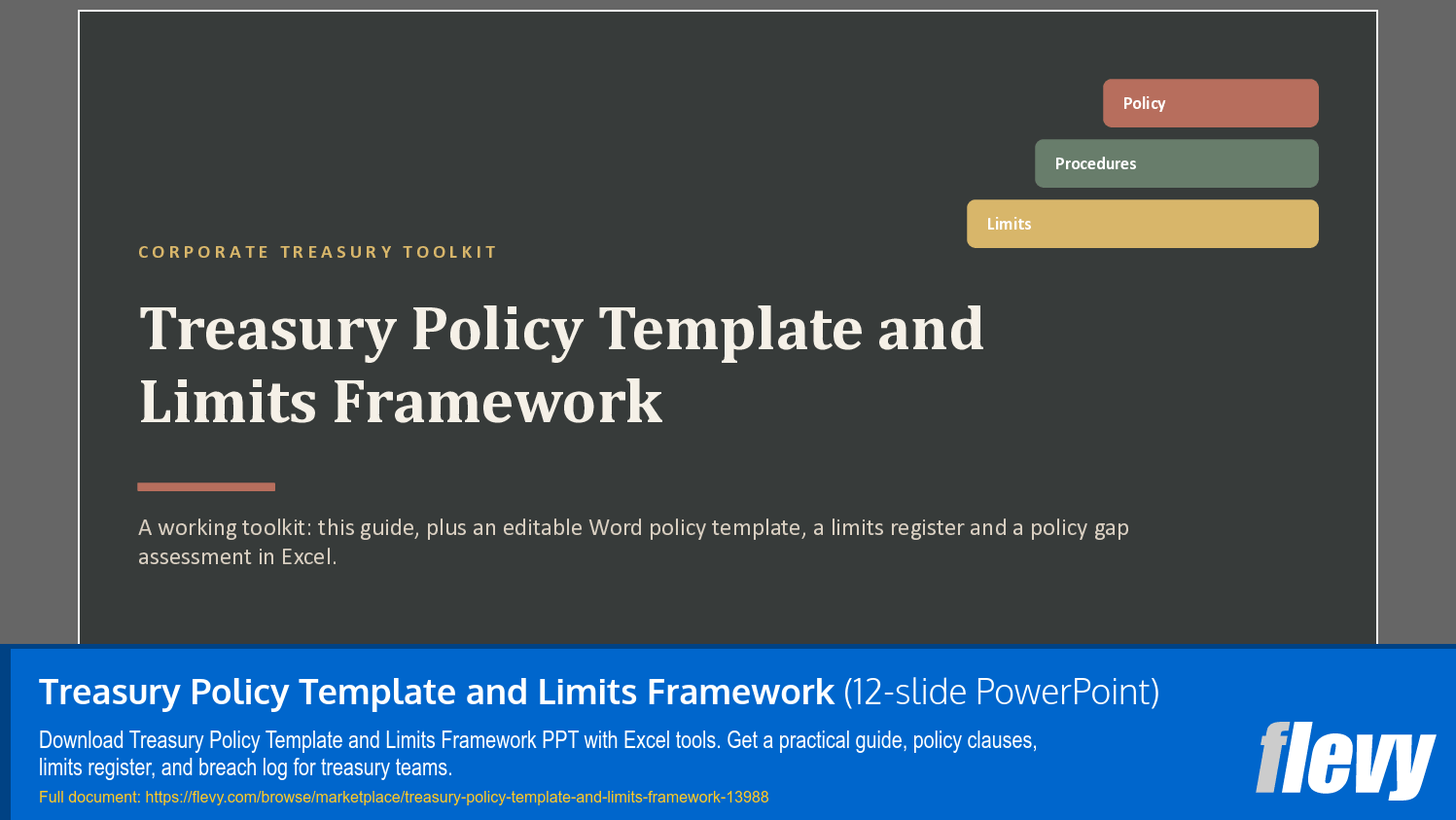The image size is (1456, 820).
Task: Click the banner title '(12-slide PowerPoint)'
Action: click(x=1002, y=692)
